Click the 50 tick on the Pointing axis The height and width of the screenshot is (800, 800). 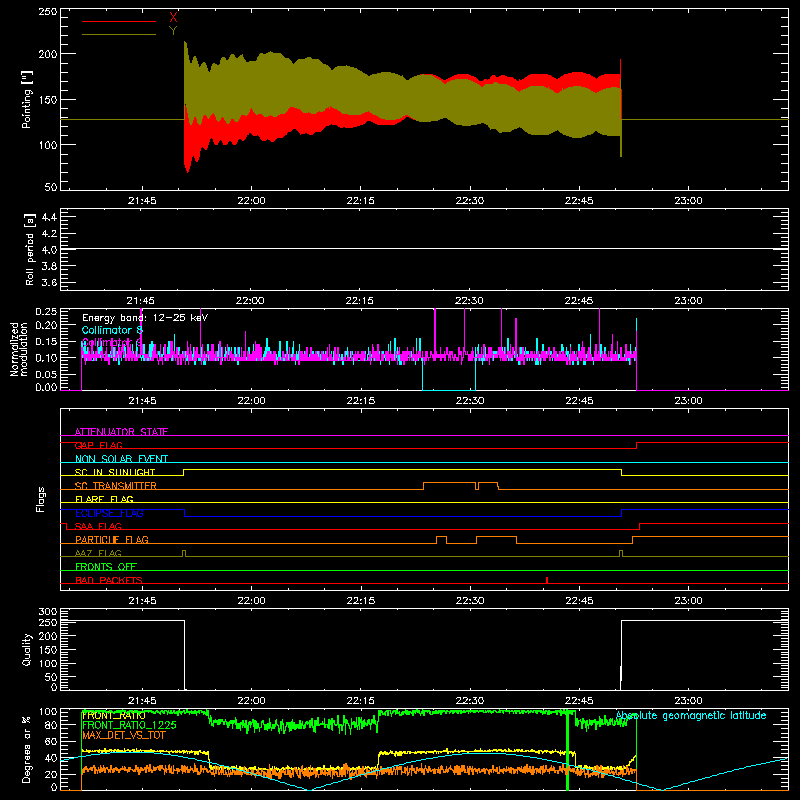(51, 187)
